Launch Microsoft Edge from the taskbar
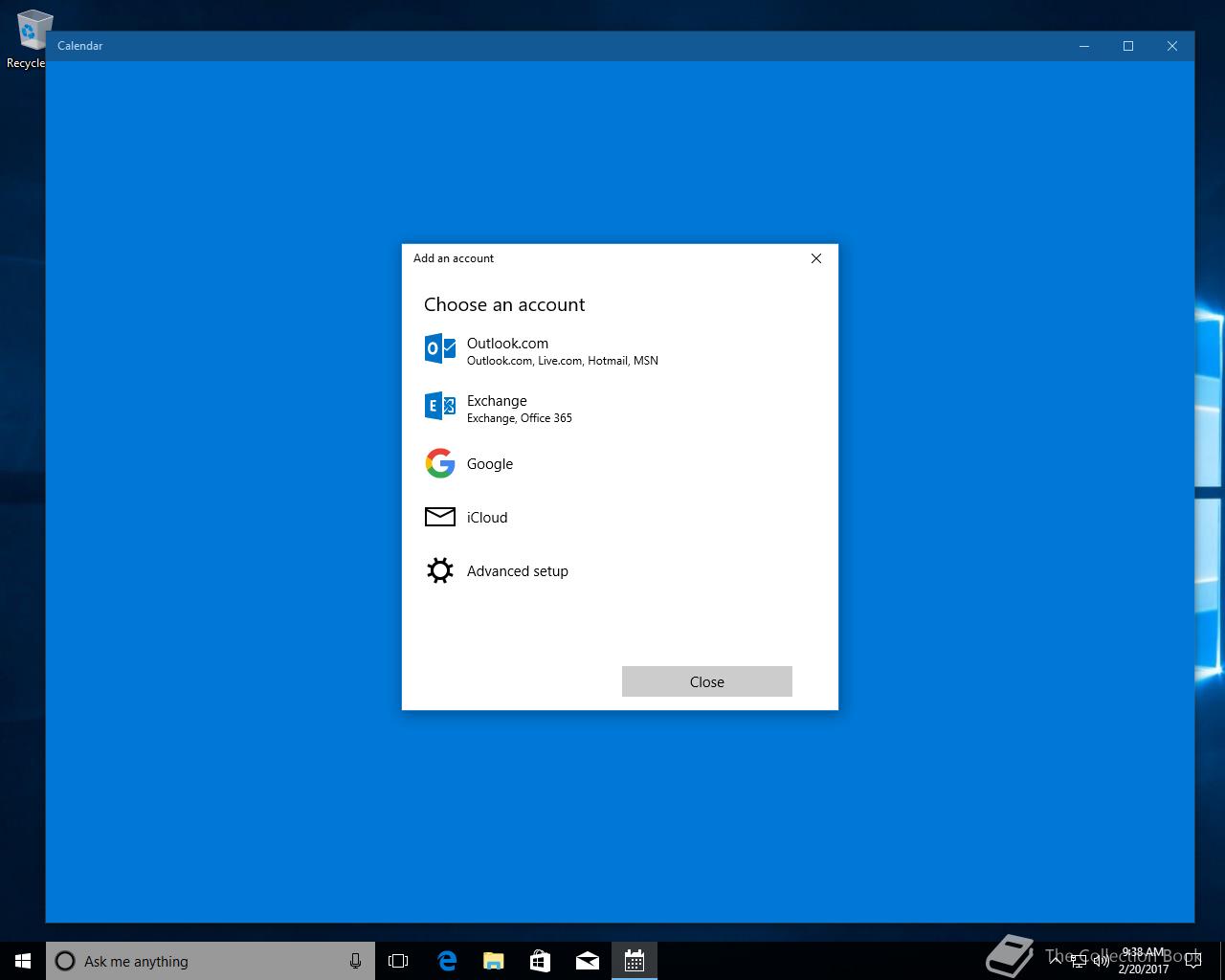 pos(447,961)
